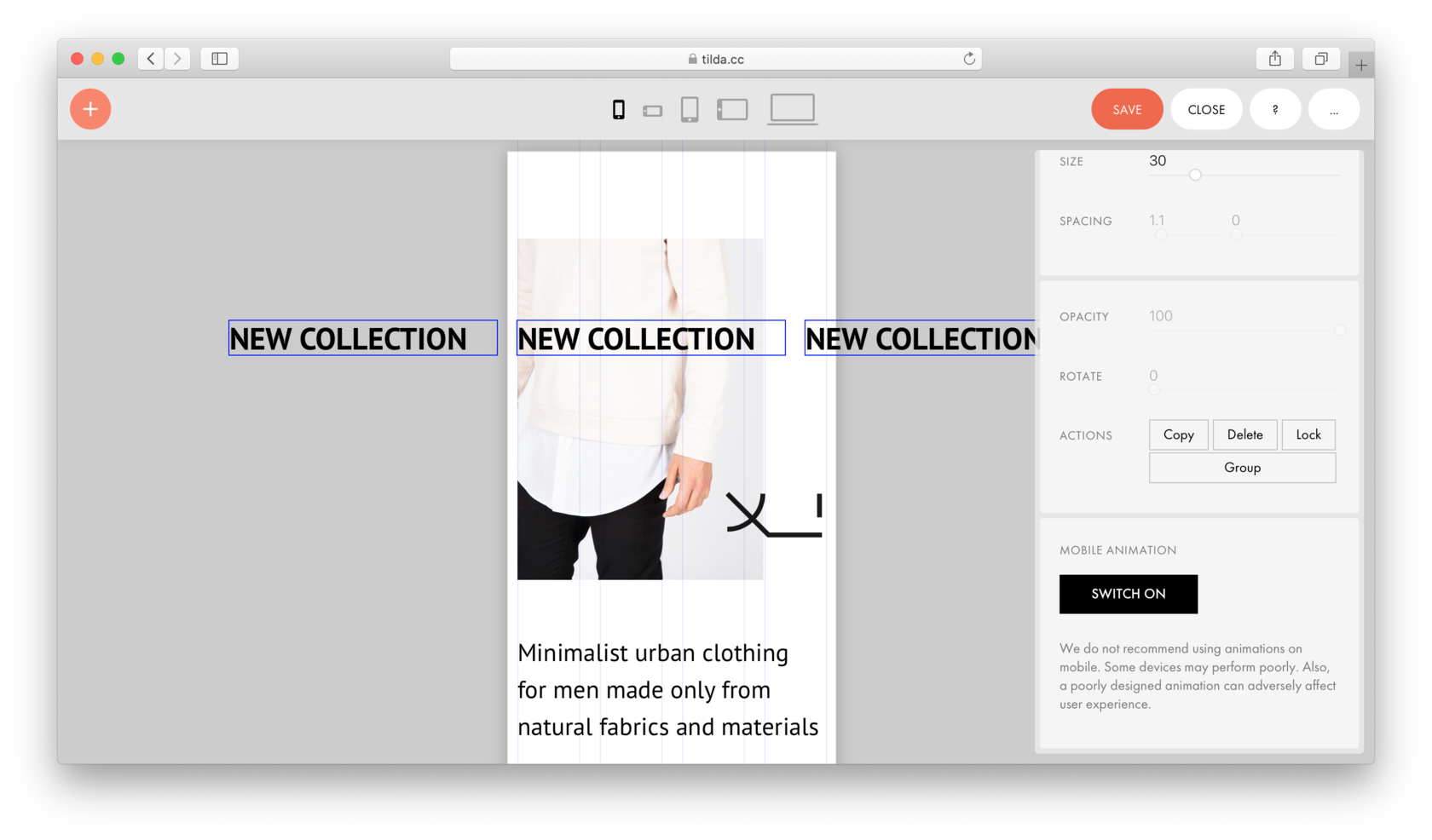
Task: Click the SPACING label
Action: (x=1086, y=221)
